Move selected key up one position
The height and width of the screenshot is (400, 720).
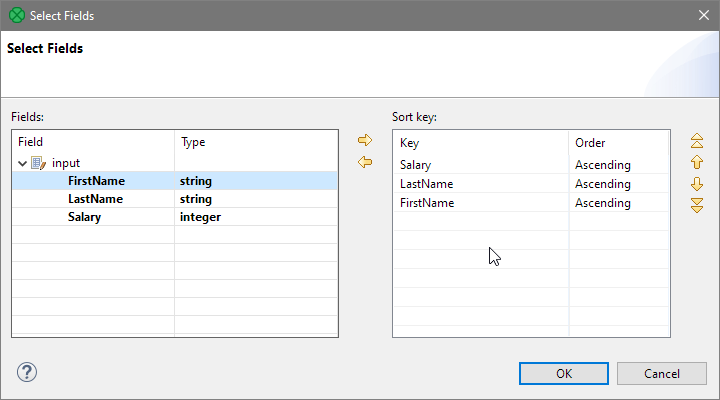697,162
